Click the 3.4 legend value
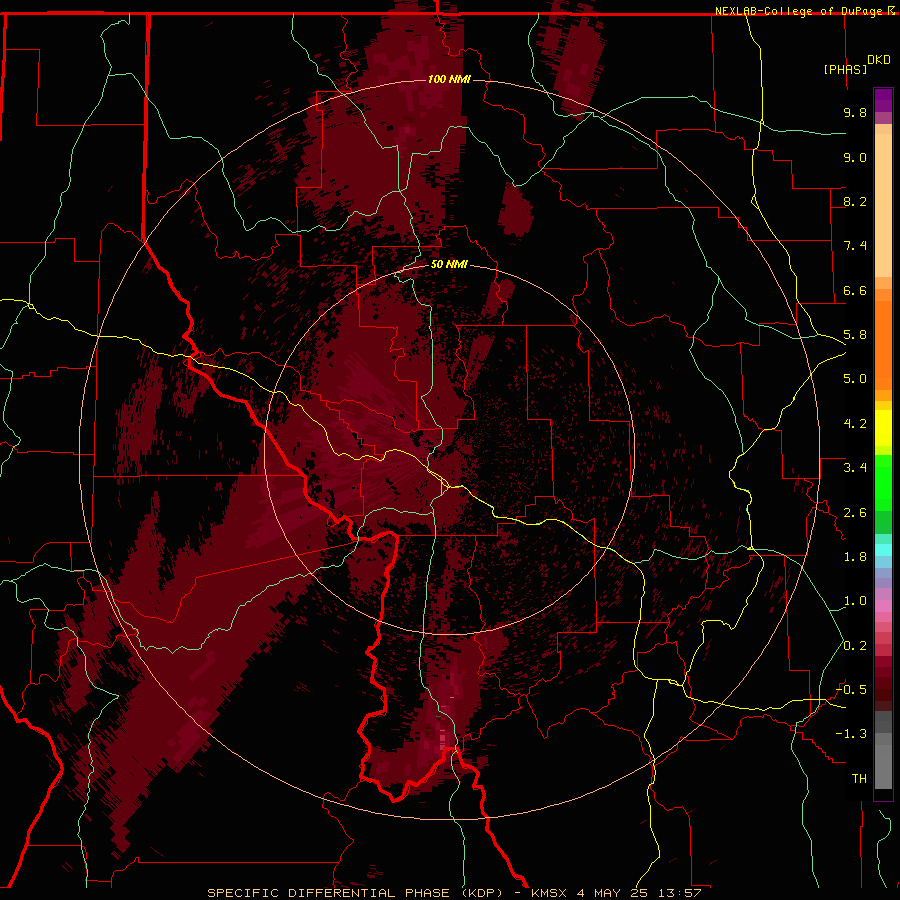Image resolution: width=900 pixels, height=900 pixels. (855, 468)
